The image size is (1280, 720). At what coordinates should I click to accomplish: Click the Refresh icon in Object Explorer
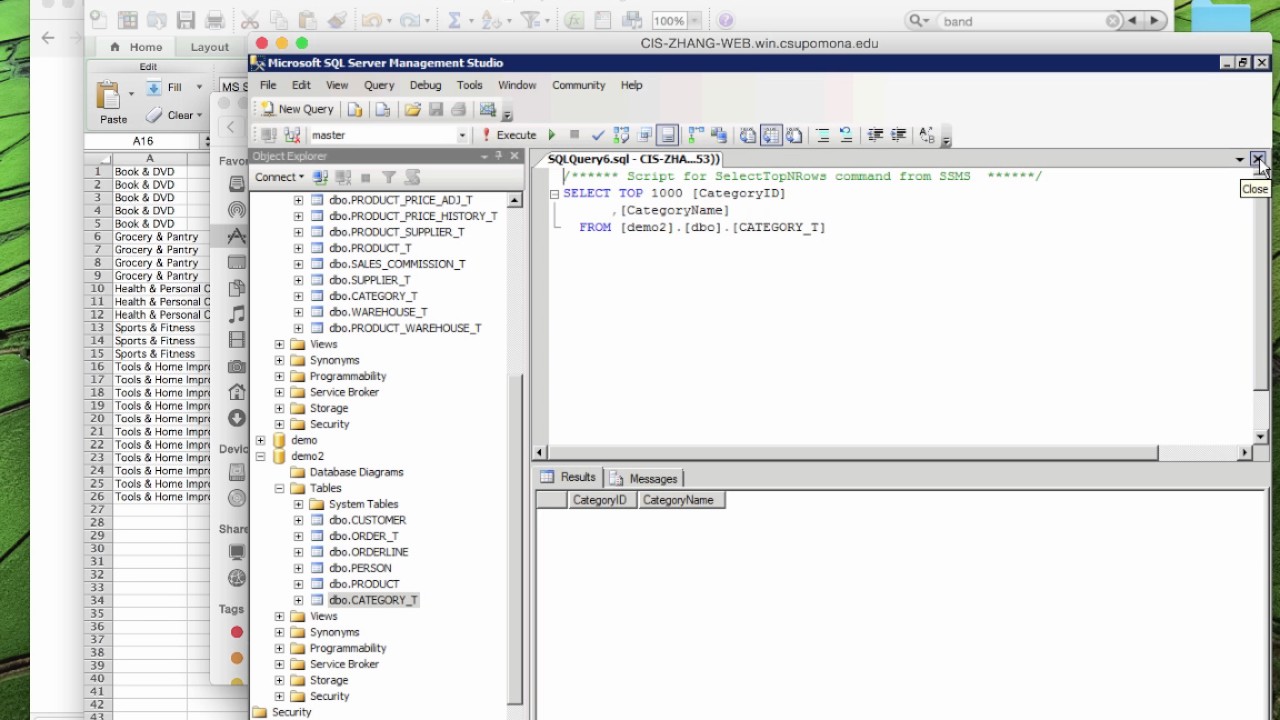point(412,177)
